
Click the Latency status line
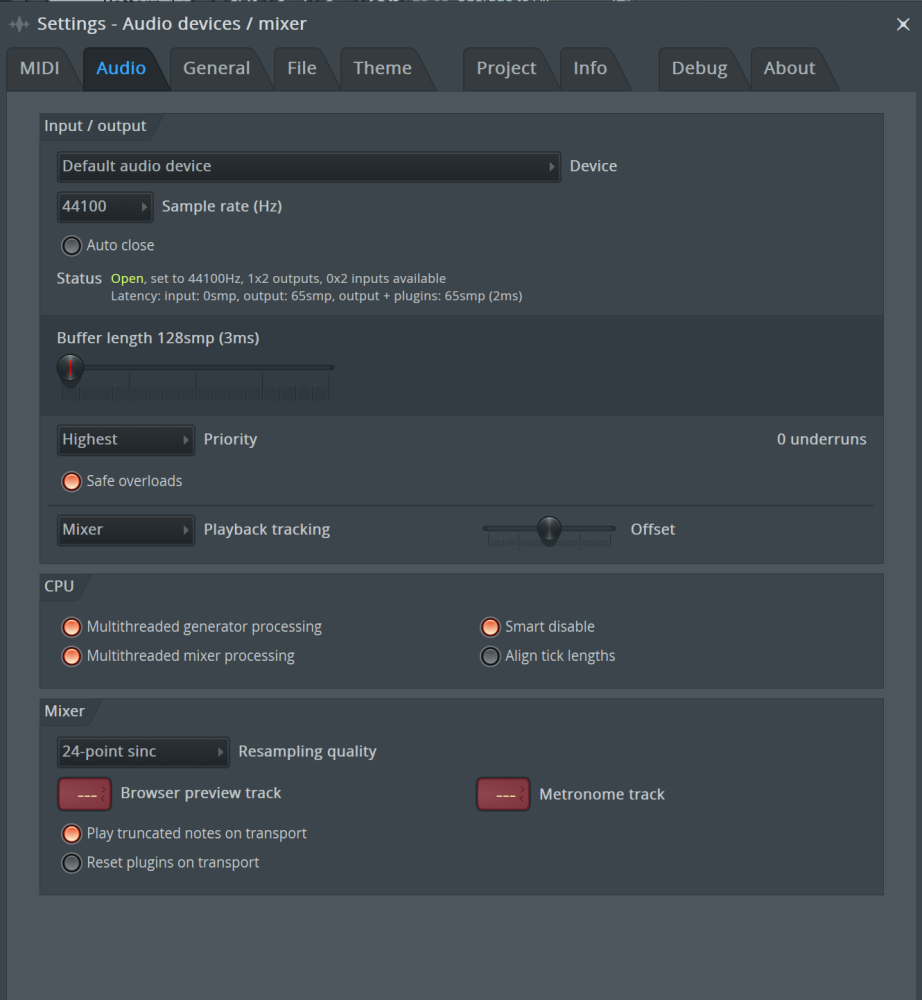tap(316, 296)
